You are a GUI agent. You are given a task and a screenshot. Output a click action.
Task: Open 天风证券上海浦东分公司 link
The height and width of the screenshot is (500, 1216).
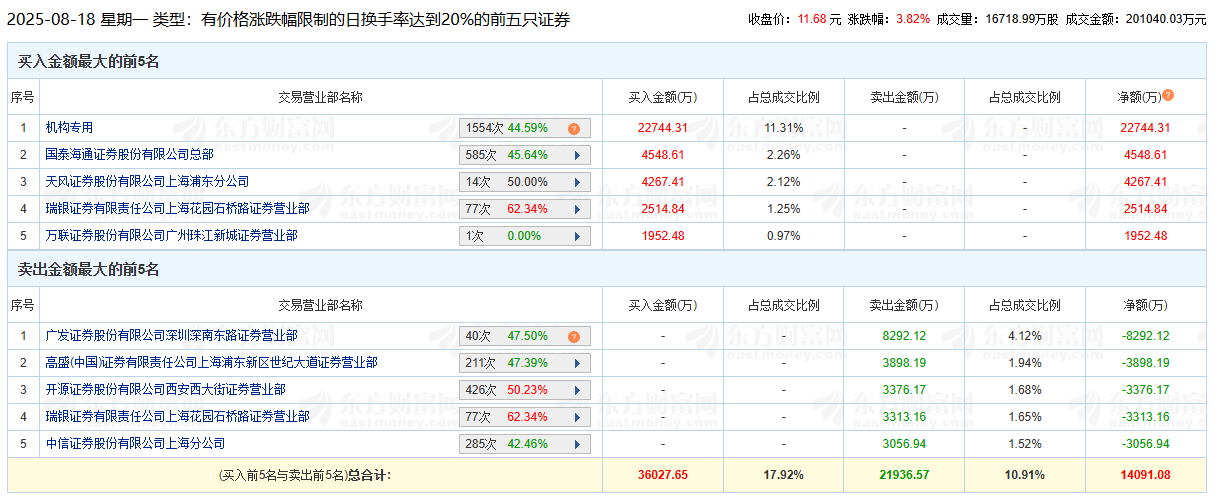click(x=147, y=182)
